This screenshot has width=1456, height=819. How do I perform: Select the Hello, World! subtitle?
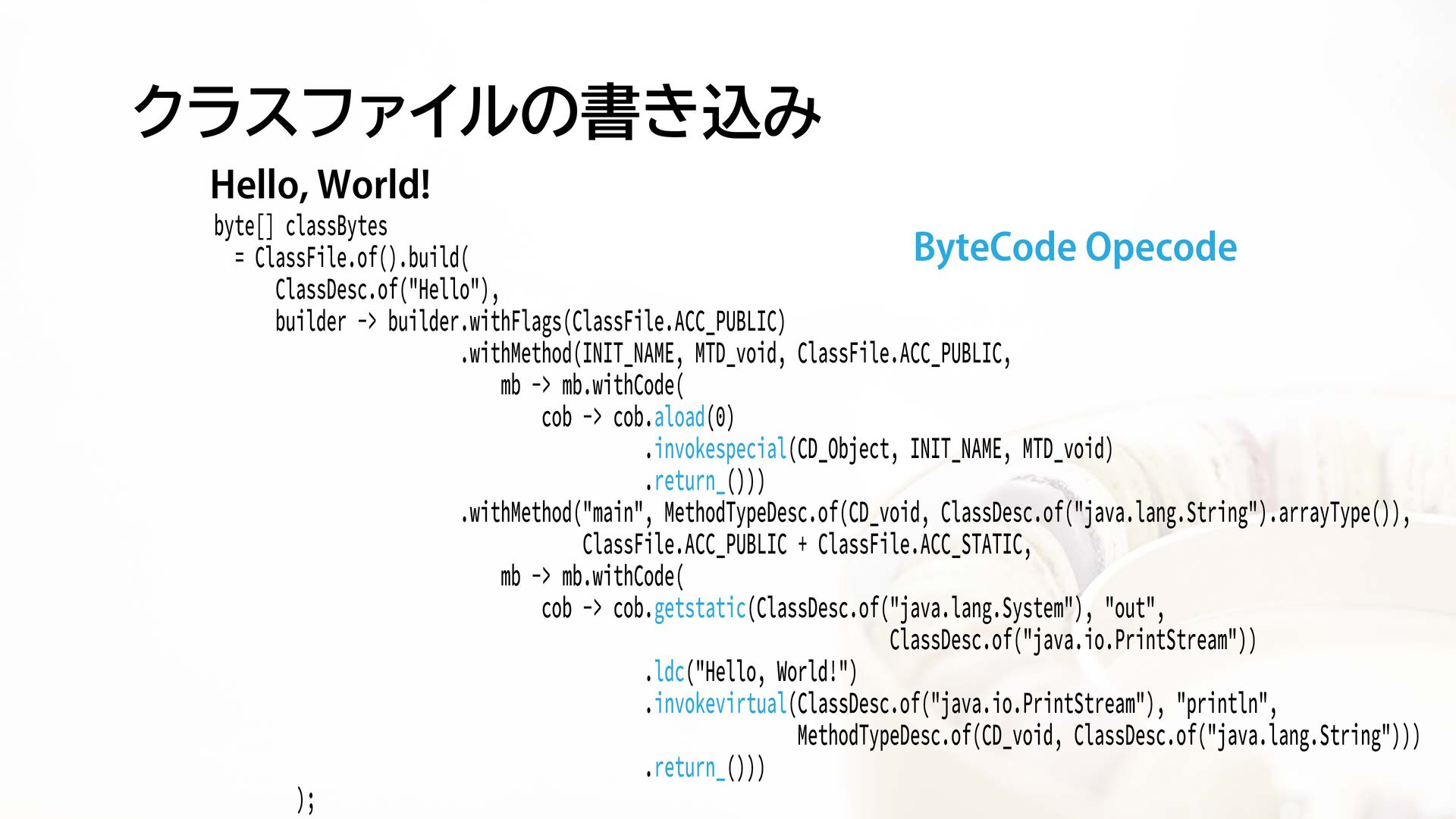tap(320, 184)
